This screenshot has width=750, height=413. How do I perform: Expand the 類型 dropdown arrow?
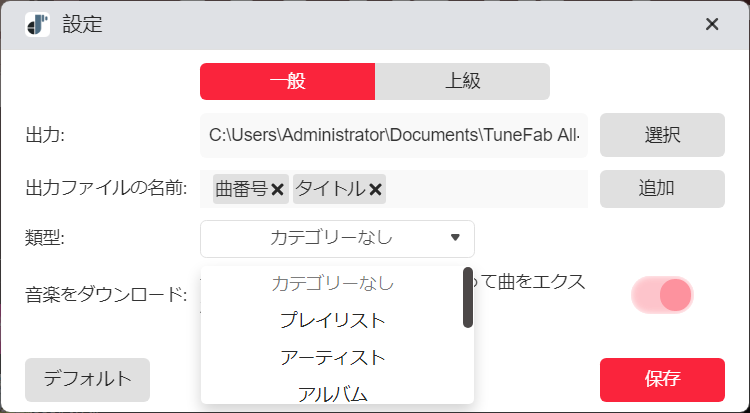(x=455, y=238)
